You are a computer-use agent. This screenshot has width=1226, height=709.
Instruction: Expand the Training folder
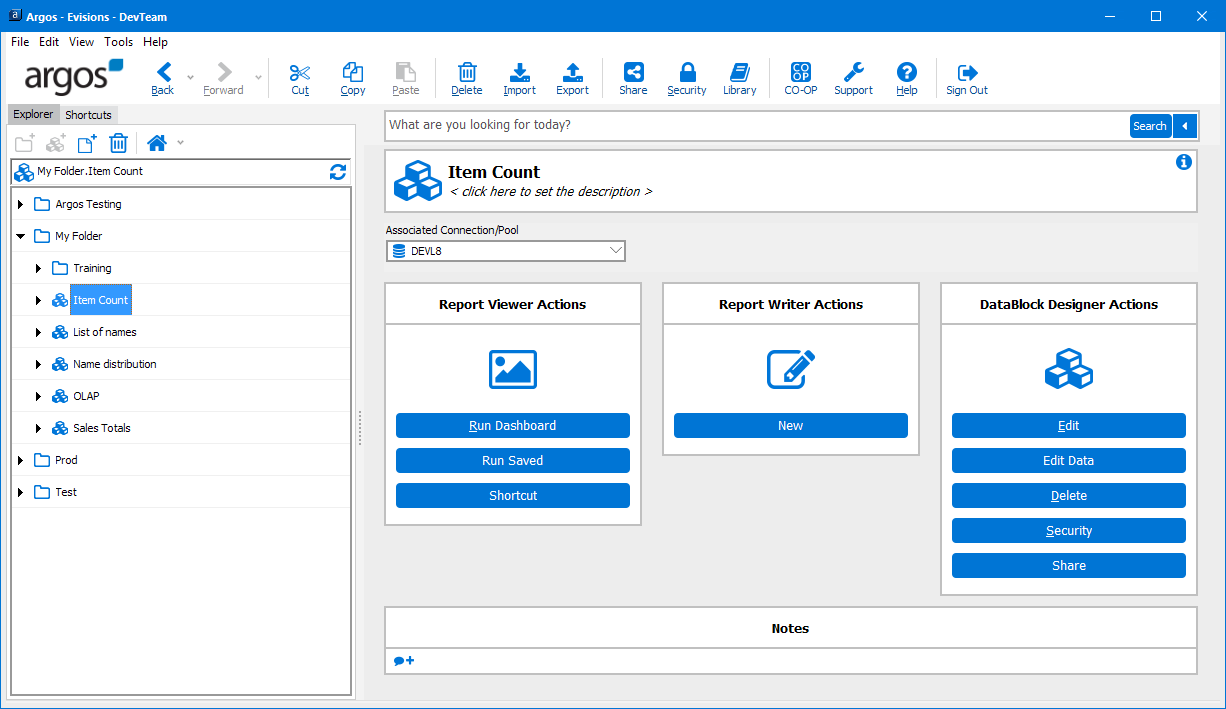pyautogui.click(x=38, y=268)
